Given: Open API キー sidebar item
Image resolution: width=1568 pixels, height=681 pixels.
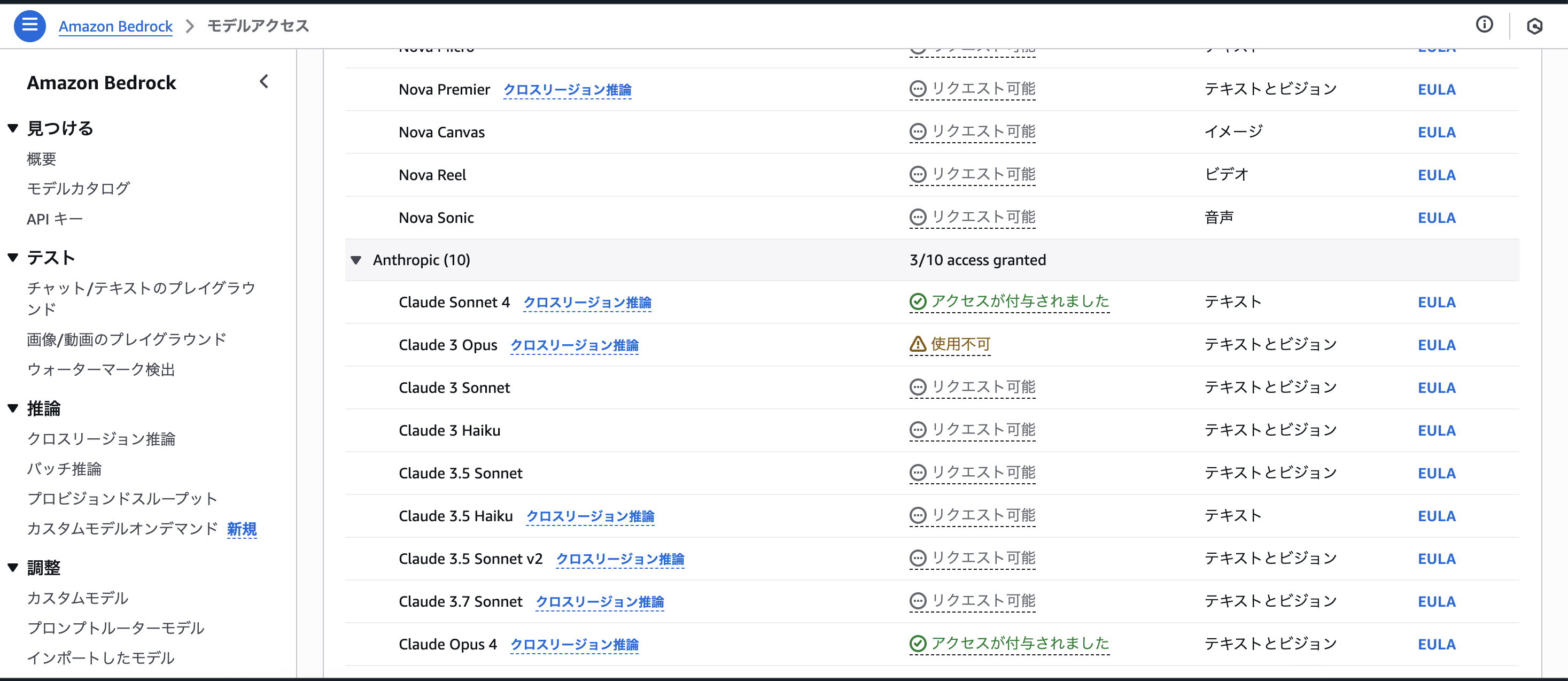Looking at the screenshot, I should coord(54,219).
